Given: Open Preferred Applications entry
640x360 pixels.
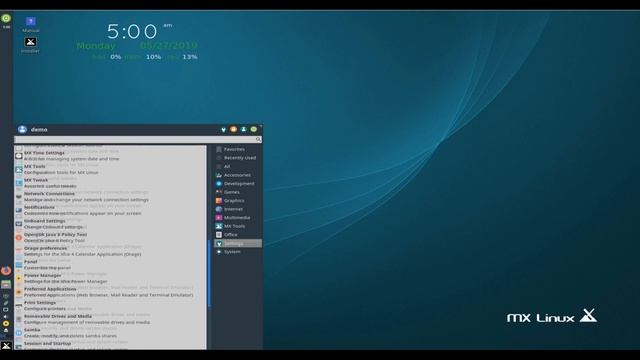Looking at the screenshot, I should pos(110,292).
